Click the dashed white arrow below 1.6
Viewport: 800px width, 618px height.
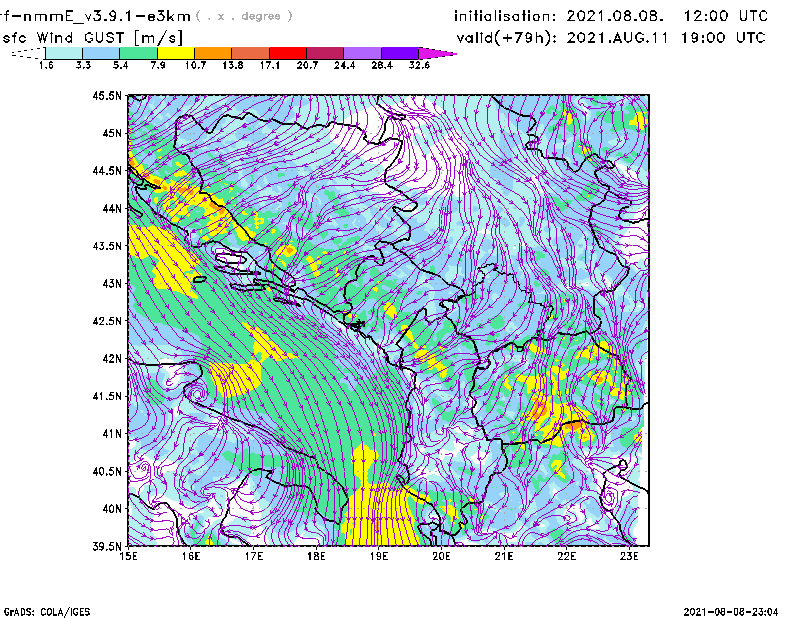point(28,53)
